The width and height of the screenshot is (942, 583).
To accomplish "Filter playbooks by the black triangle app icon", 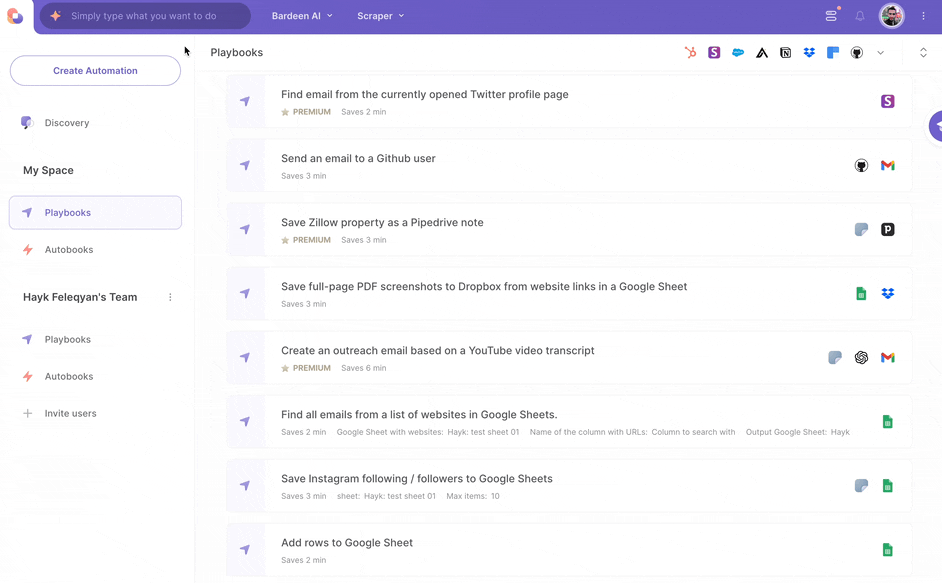I will (762, 53).
